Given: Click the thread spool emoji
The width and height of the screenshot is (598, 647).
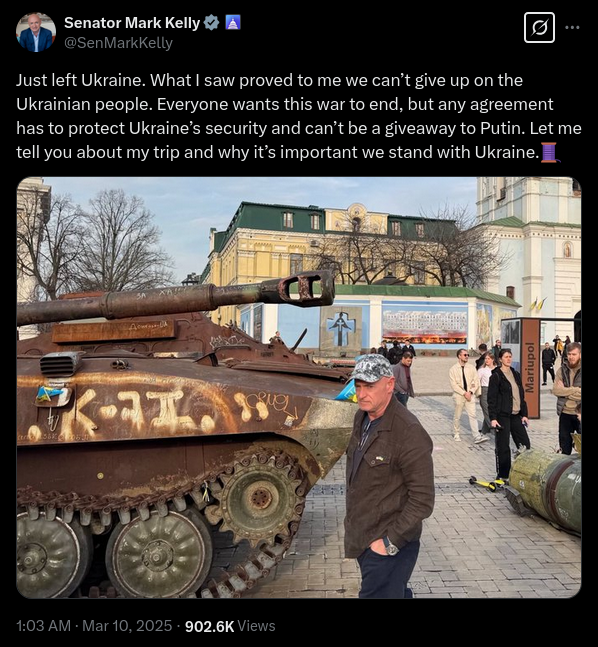Looking at the screenshot, I should 550,152.
